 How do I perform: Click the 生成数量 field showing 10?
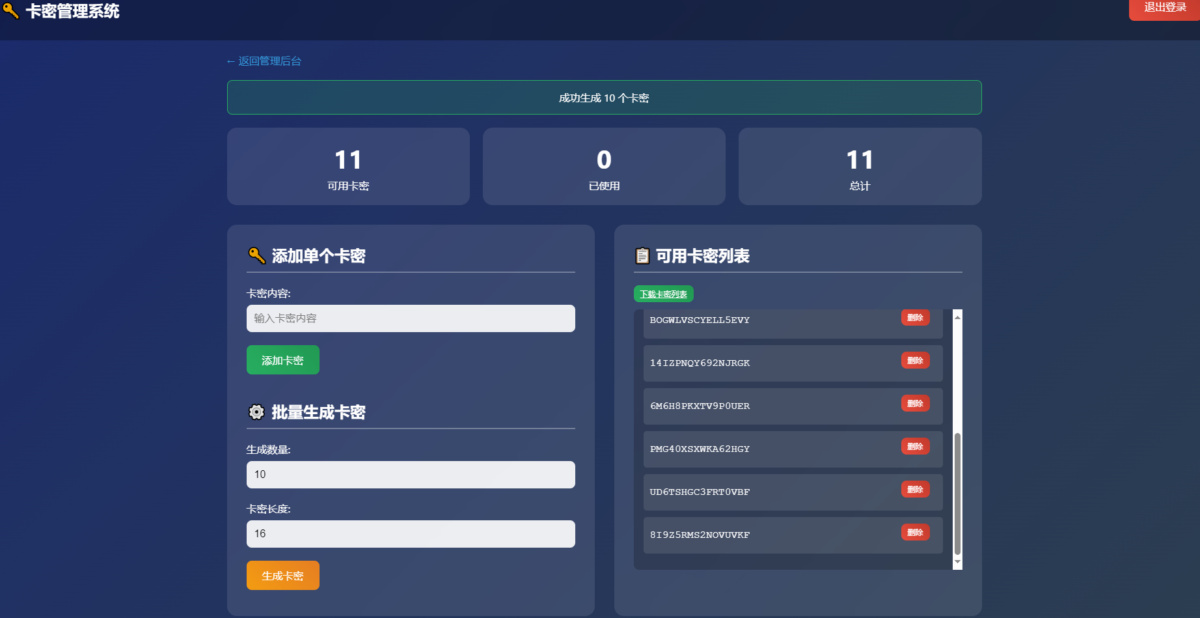(410, 474)
